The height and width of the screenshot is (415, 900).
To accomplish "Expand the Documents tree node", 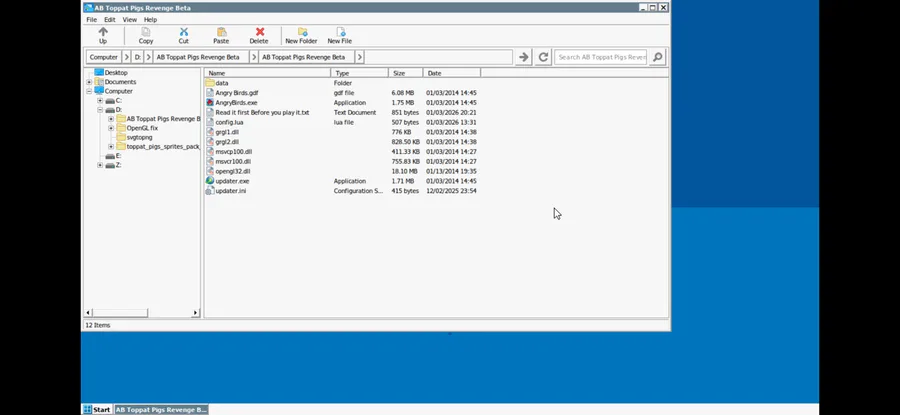I will coord(89,82).
